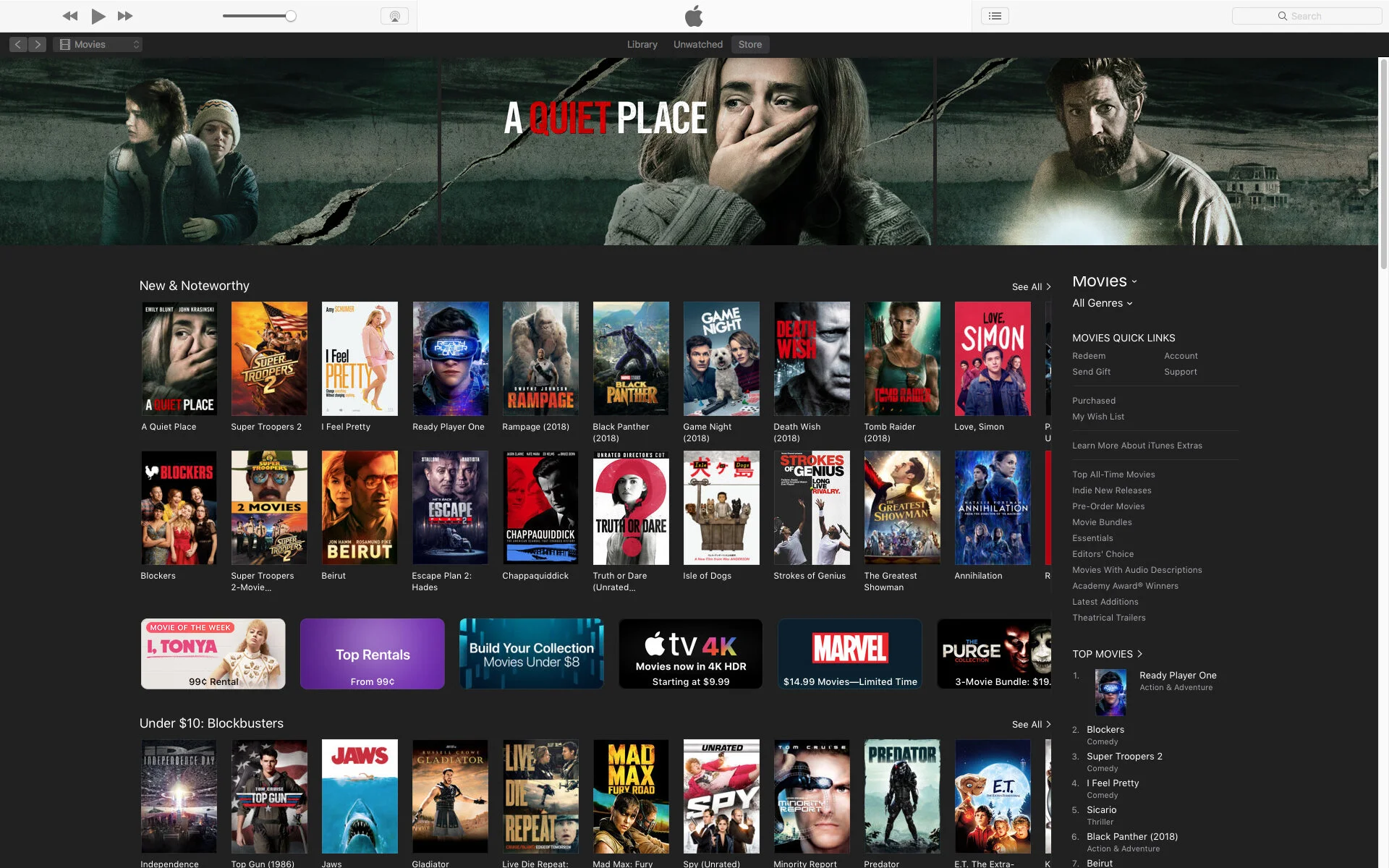Open My Wish List

click(1098, 417)
